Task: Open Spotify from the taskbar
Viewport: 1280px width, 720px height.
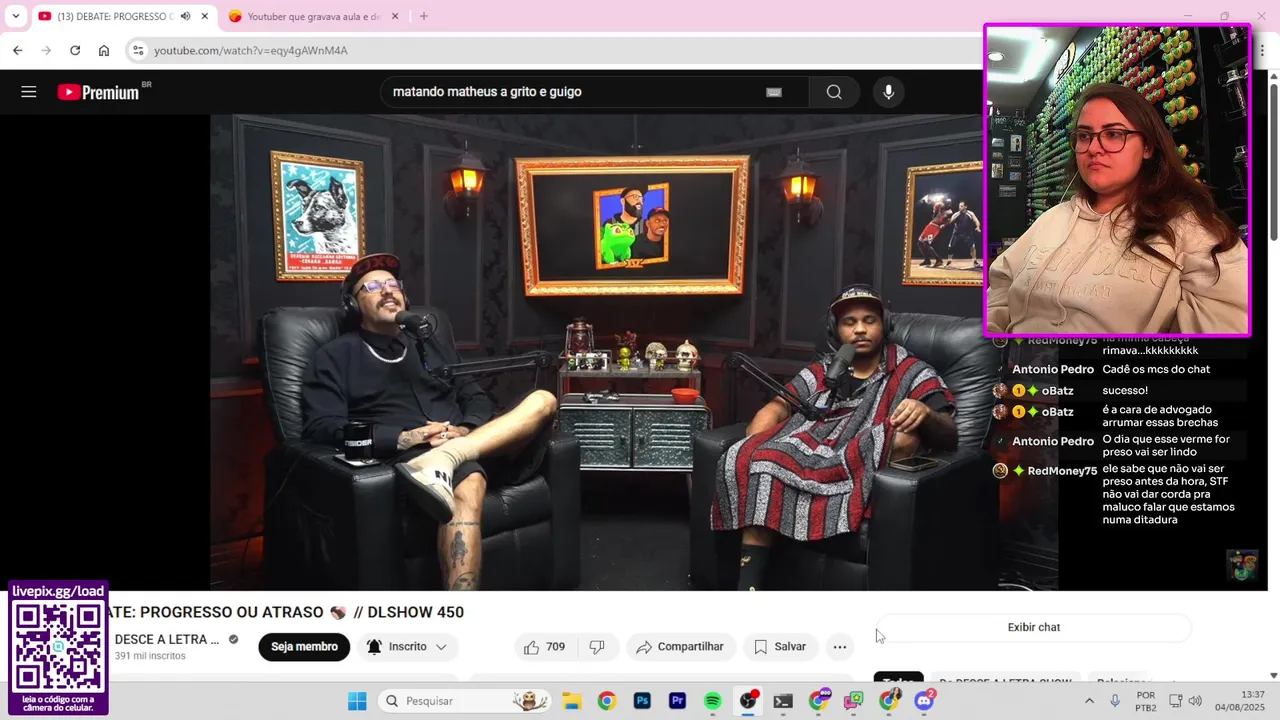Action: coord(712,701)
